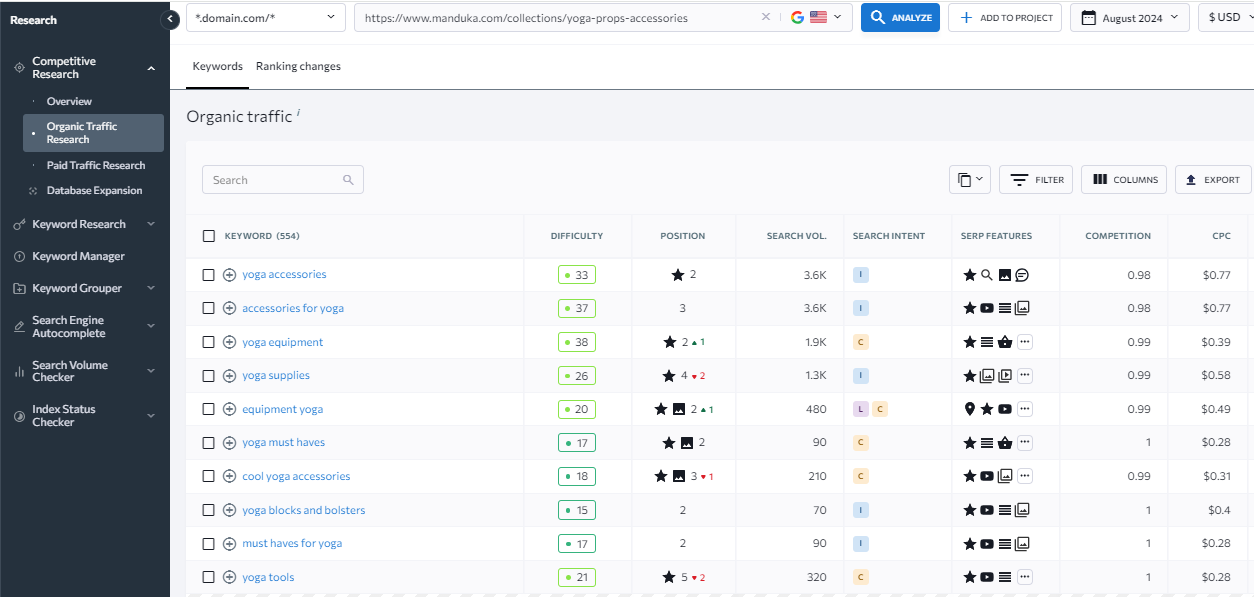Screen dimensions: 1254x597
Task: Open the Filter options
Action: click(x=1036, y=180)
